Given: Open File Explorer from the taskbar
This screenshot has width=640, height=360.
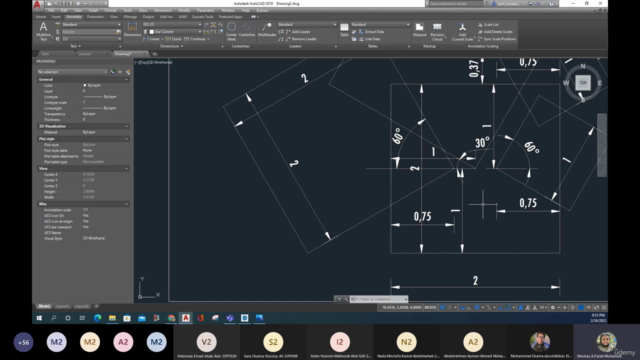Looking at the screenshot, I should pyautogui.click(x=112, y=318).
